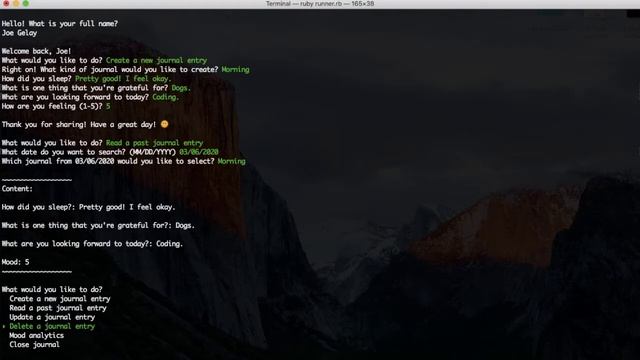
Task: Choose 'Close journal' menu option
Action: click(x=34, y=344)
